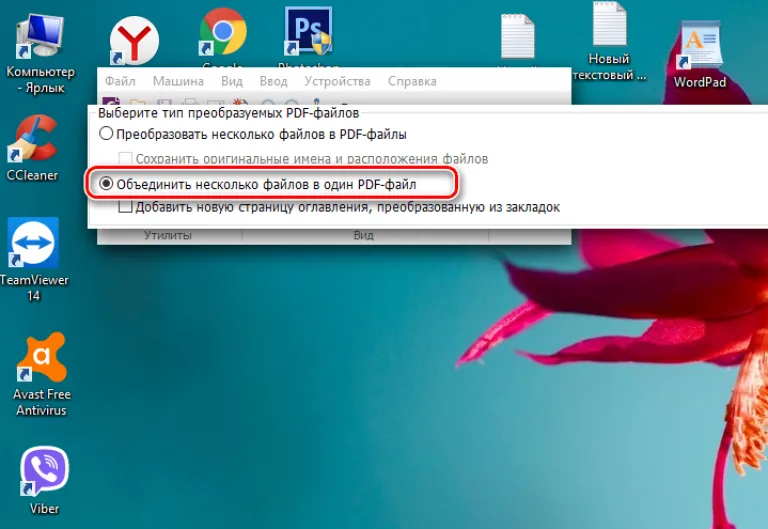Launch the Yandex Browser desktop shortcut
This screenshot has height=529, width=768.
pos(134,41)
